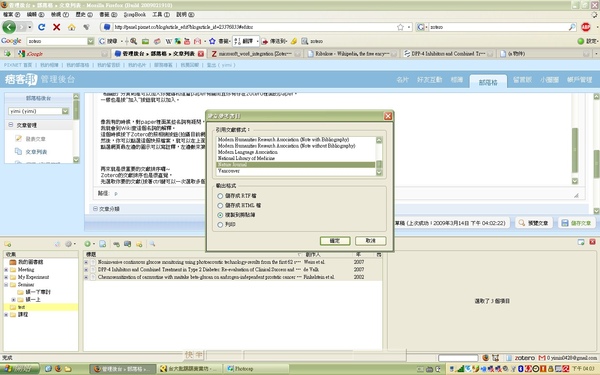Click the cancel button in citation dialog
This screenshot has height=375, width=600.
(x=370, y=241)
